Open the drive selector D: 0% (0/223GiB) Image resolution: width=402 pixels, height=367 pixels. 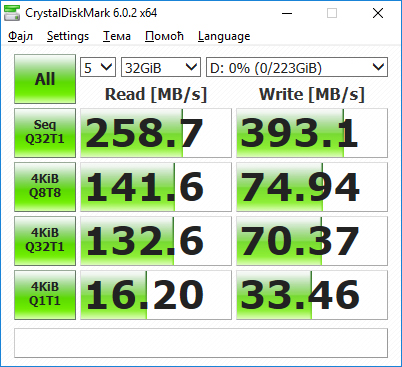(297, 67)
